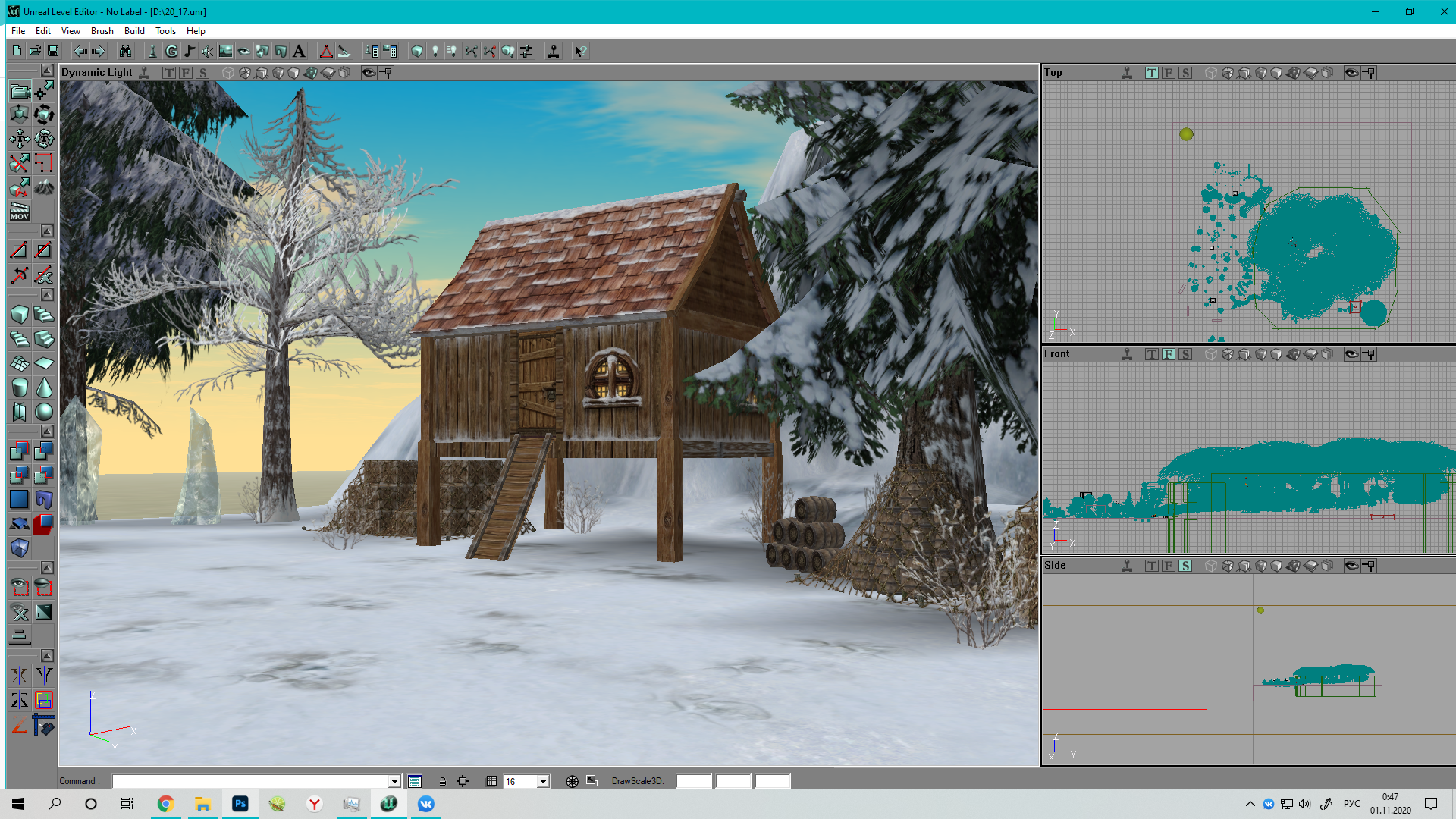This screenshot has height=819, width=1456.
Task: Toggle realtime preview eye in Top viewport
Action: (x=1351, y=73)
